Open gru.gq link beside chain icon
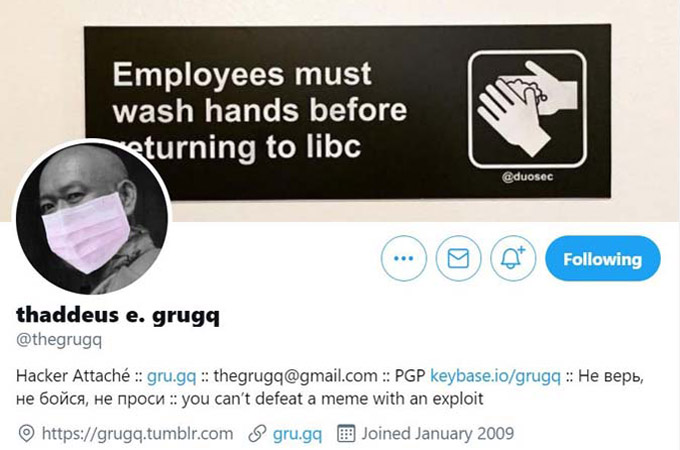Image resolution: width=680 pixels, height=450 pixels. point(297,434)
